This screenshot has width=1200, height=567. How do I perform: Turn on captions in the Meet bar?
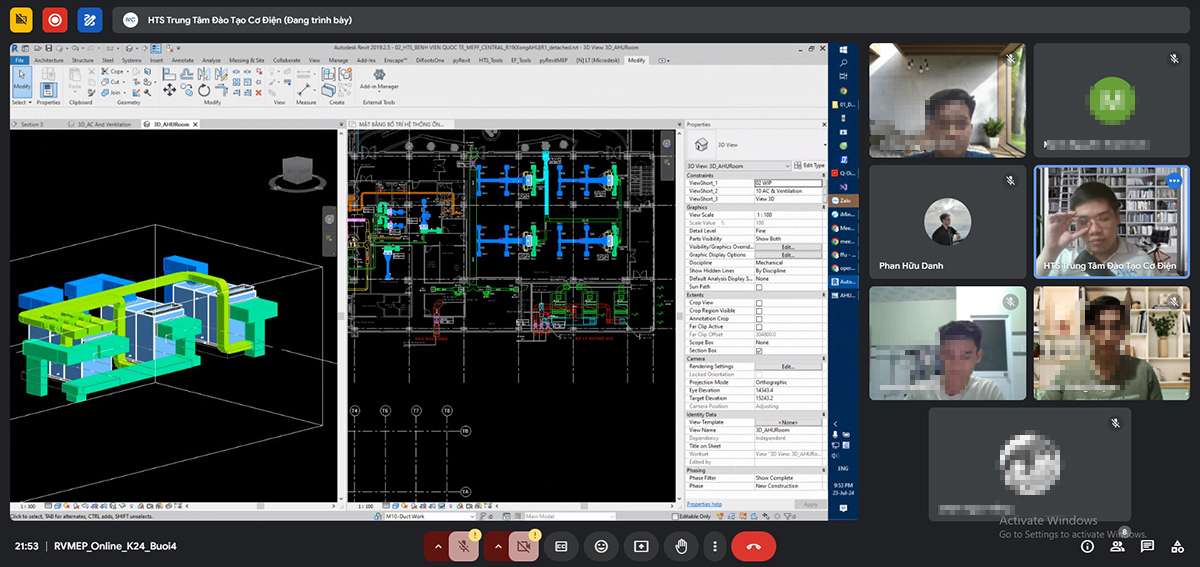point(561,546)
